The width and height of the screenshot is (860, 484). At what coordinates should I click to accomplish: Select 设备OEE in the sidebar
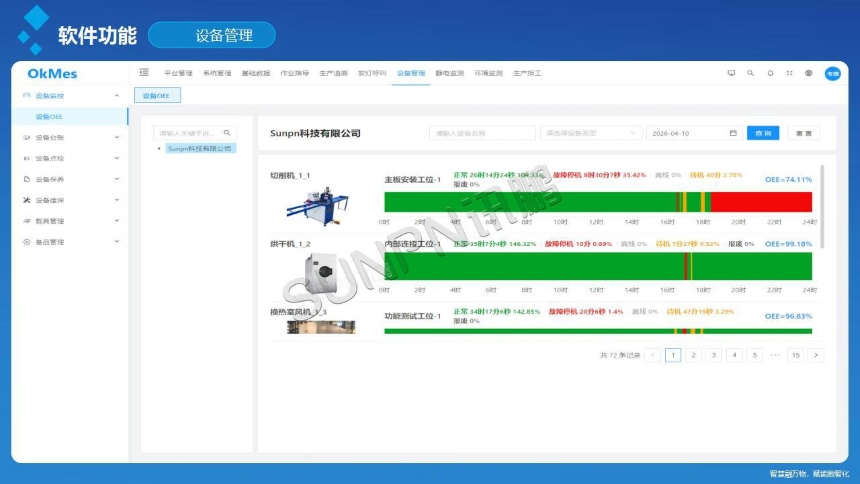(69, 116)
